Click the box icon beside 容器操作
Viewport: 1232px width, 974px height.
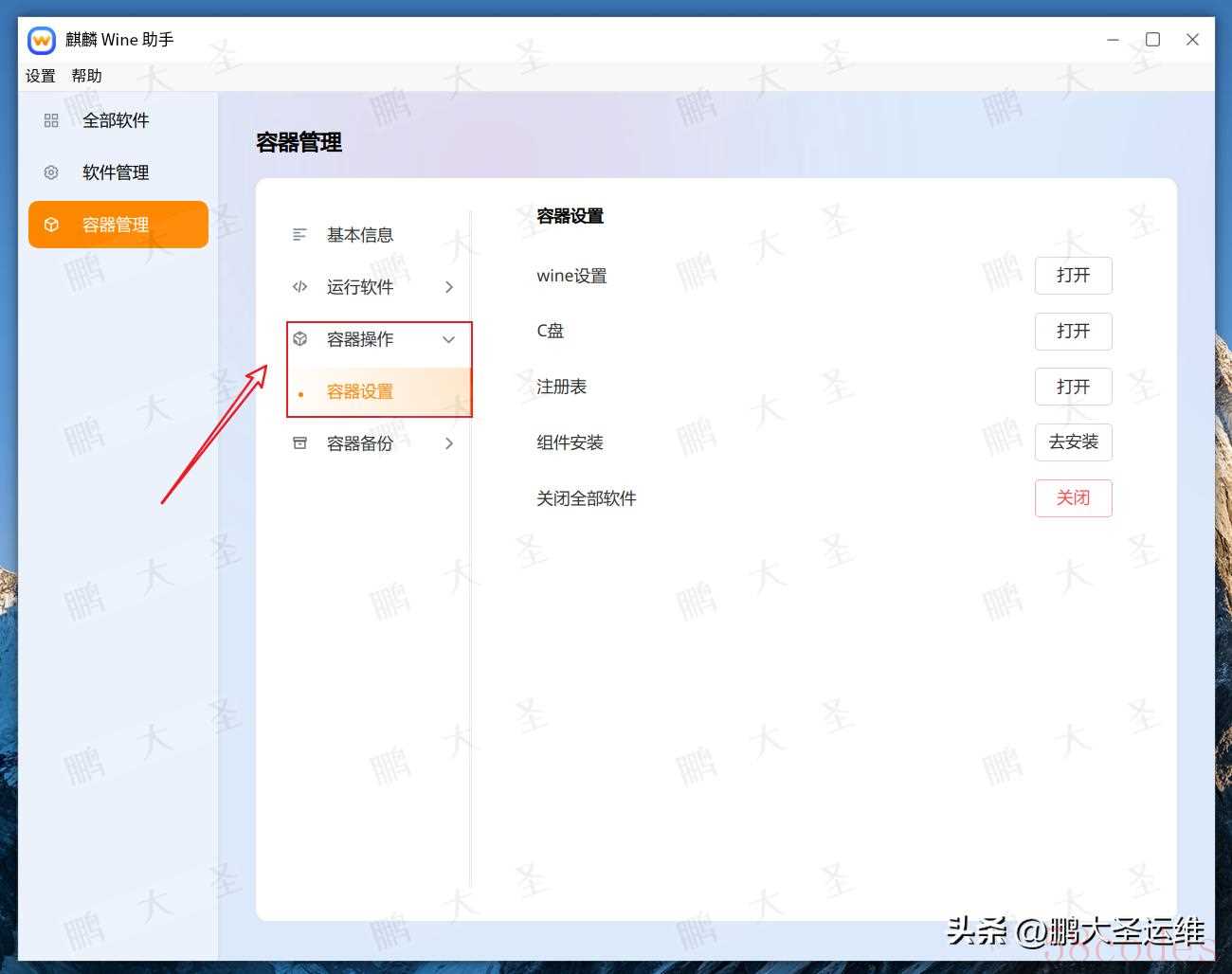(x=299, y=339)
